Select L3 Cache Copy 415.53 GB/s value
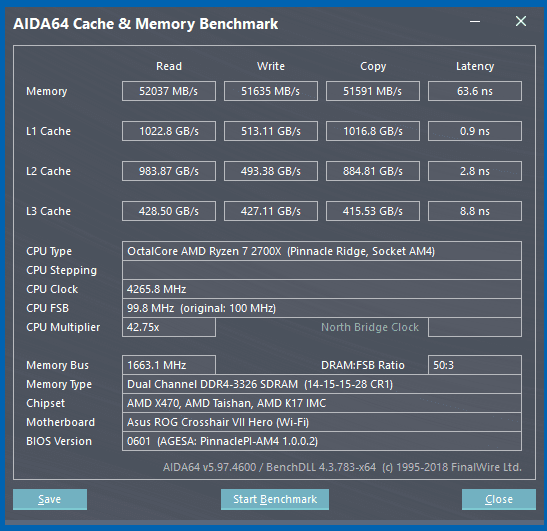The image size is (547, 531). click(x=373, y=211)
